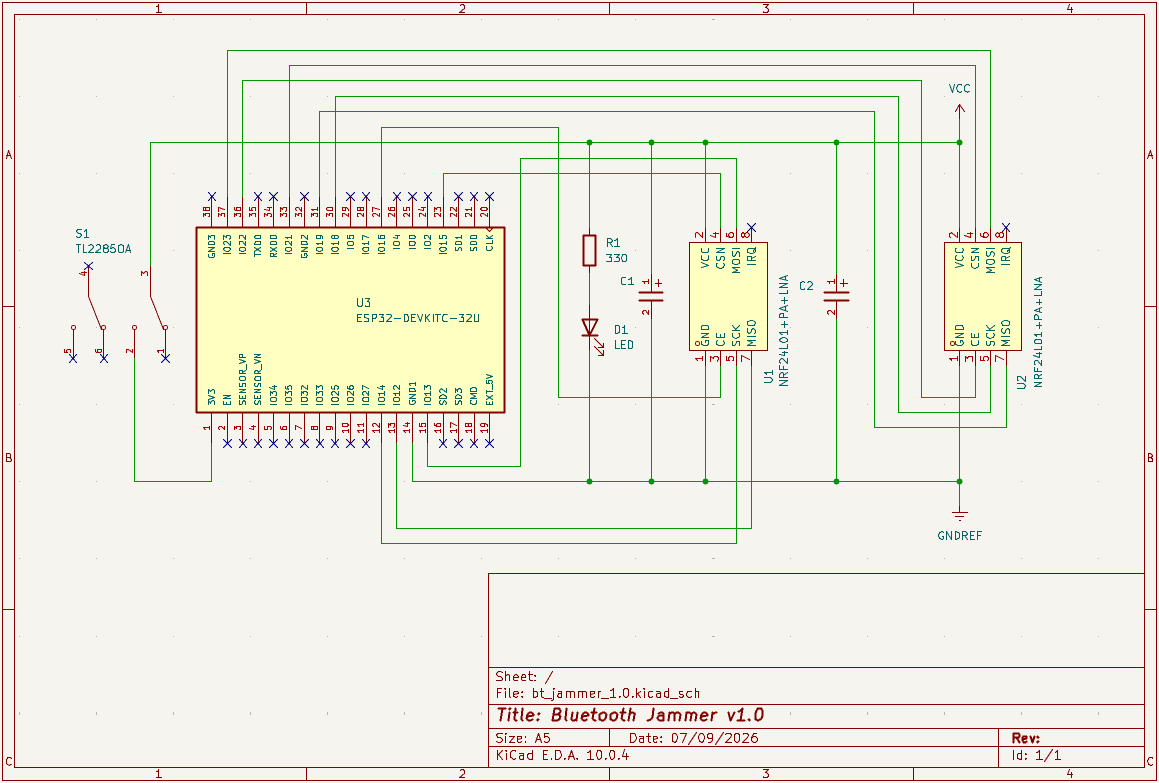The height and width of the screenshot is (783, 1159).
Task: Click the MISO pin label on U1
Action: click(x=752, y=333)
